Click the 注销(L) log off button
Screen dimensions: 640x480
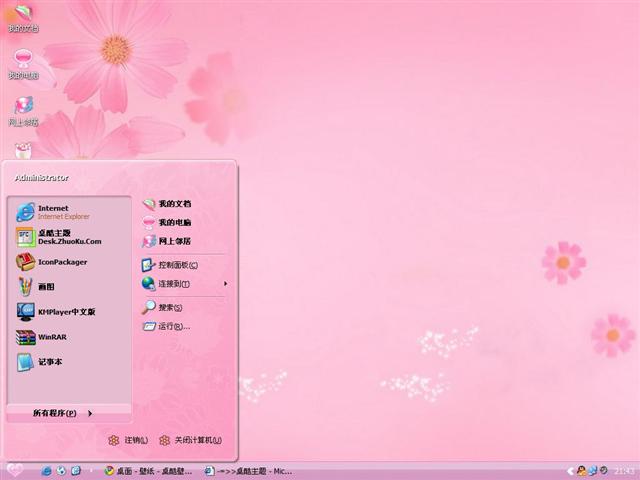129,440
